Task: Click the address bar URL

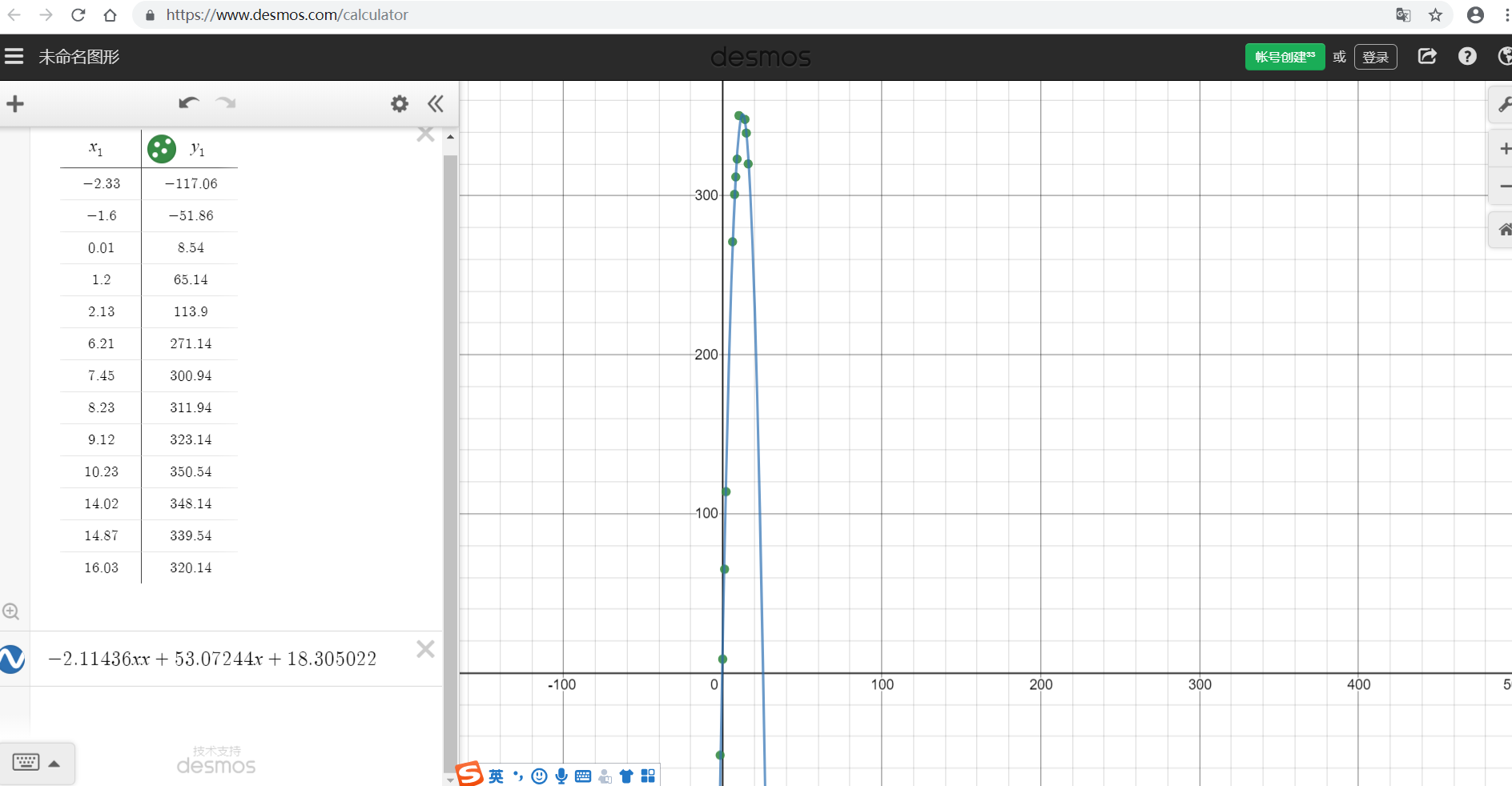Action: click(287, 14)
